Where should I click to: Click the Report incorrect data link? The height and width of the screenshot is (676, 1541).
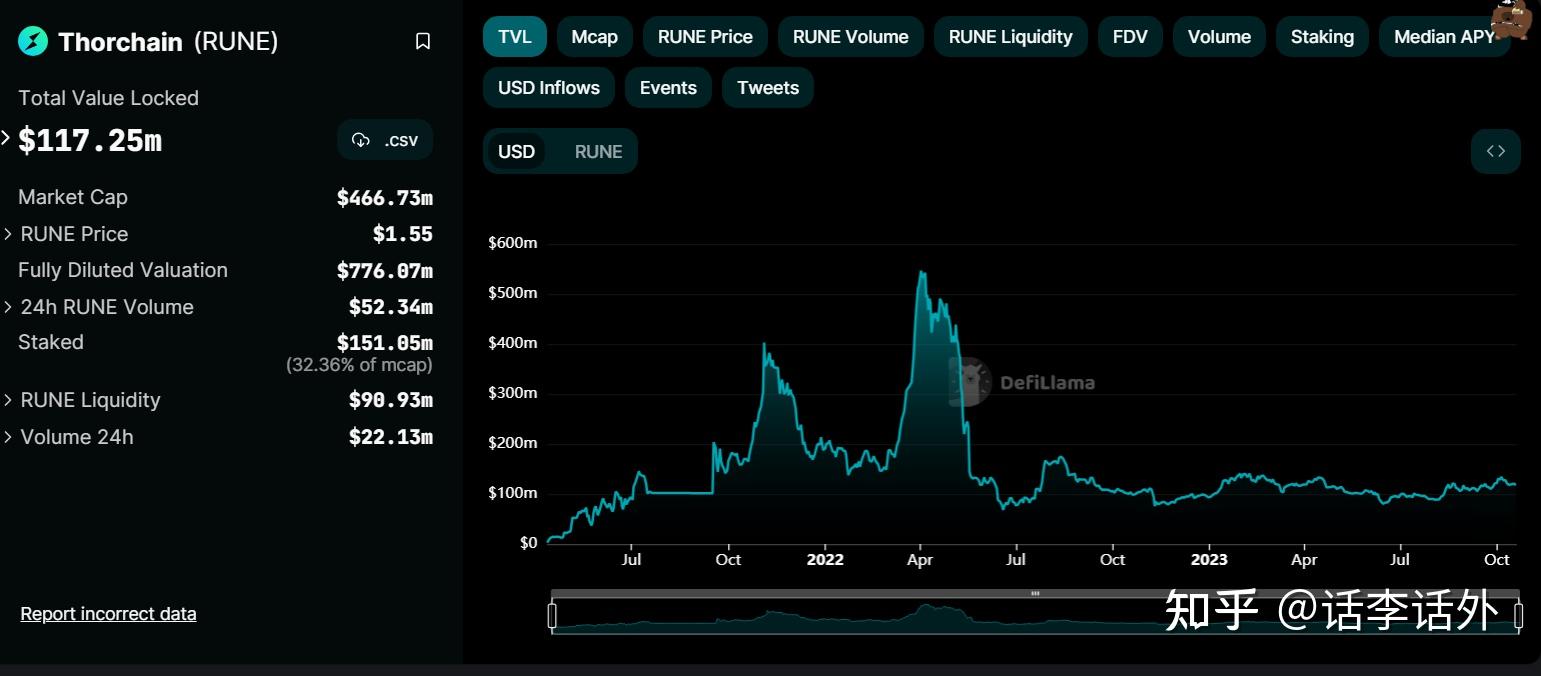(108, 613)
